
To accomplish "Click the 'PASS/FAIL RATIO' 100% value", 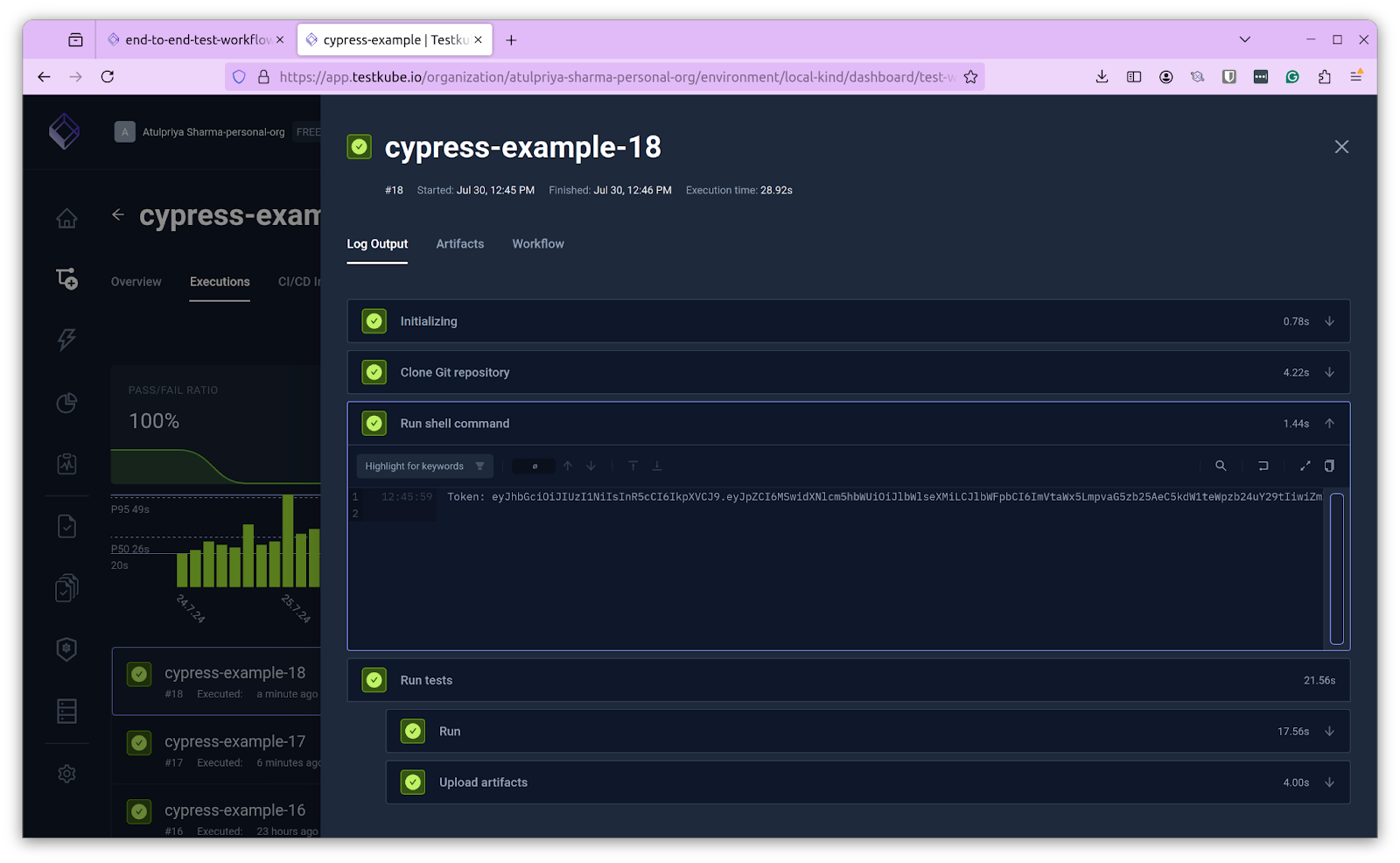I will [154, 421].
